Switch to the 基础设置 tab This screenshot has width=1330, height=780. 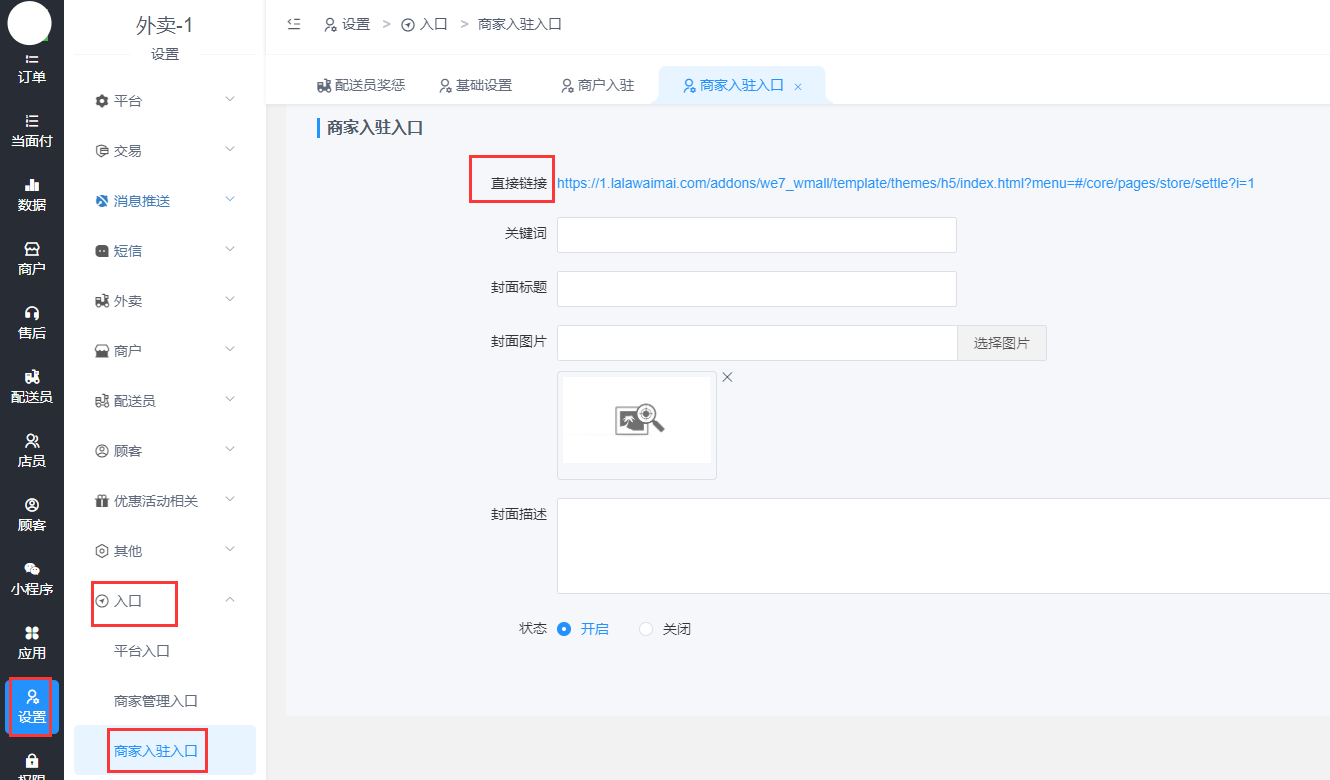coord(476,86)
